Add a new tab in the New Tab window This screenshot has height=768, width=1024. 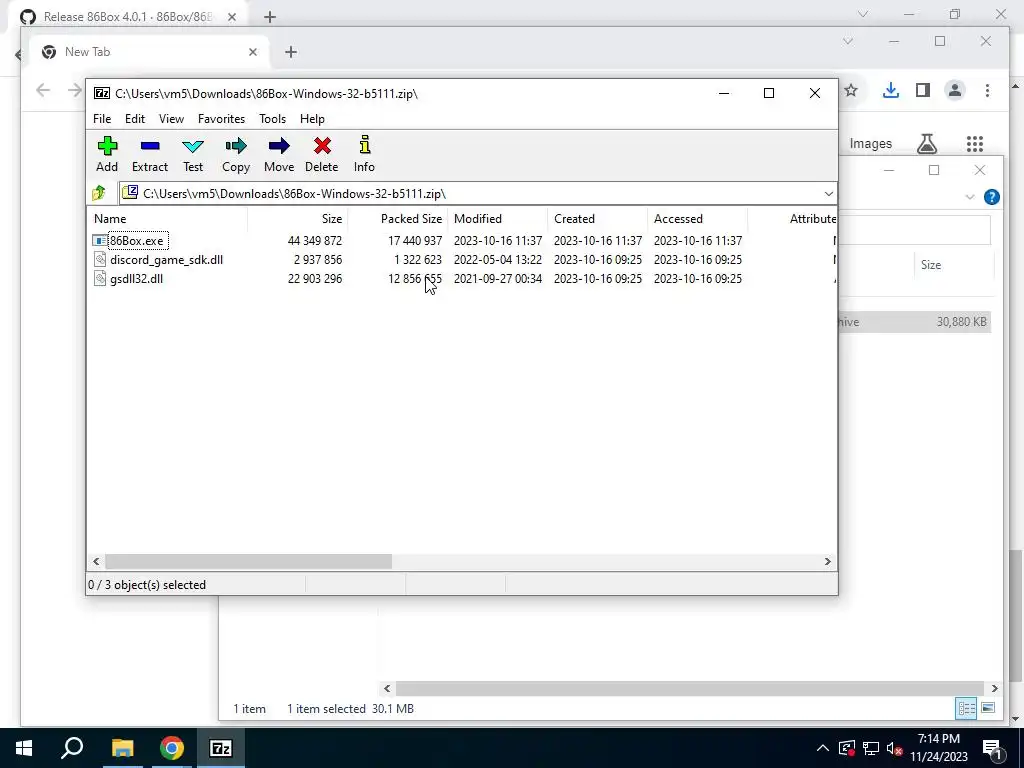pyautogui.click(x=291, y=52)
